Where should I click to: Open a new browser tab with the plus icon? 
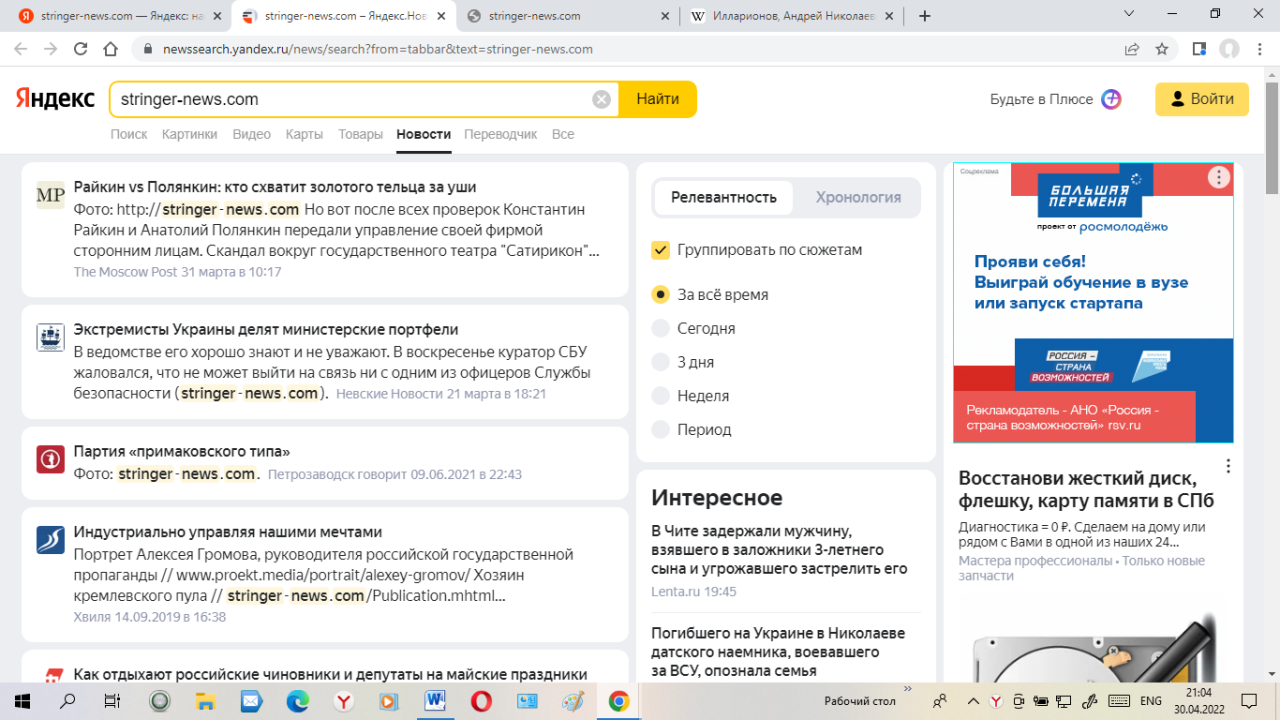pyautogui.click(x=925, y=16)
